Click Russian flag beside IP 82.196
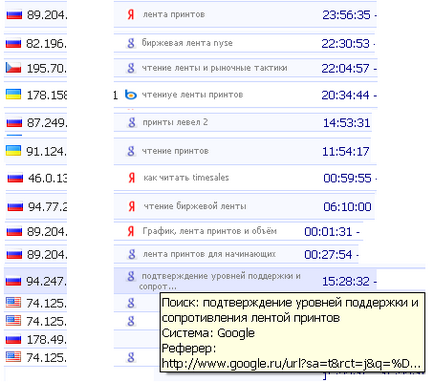 (x=13, y=44)
